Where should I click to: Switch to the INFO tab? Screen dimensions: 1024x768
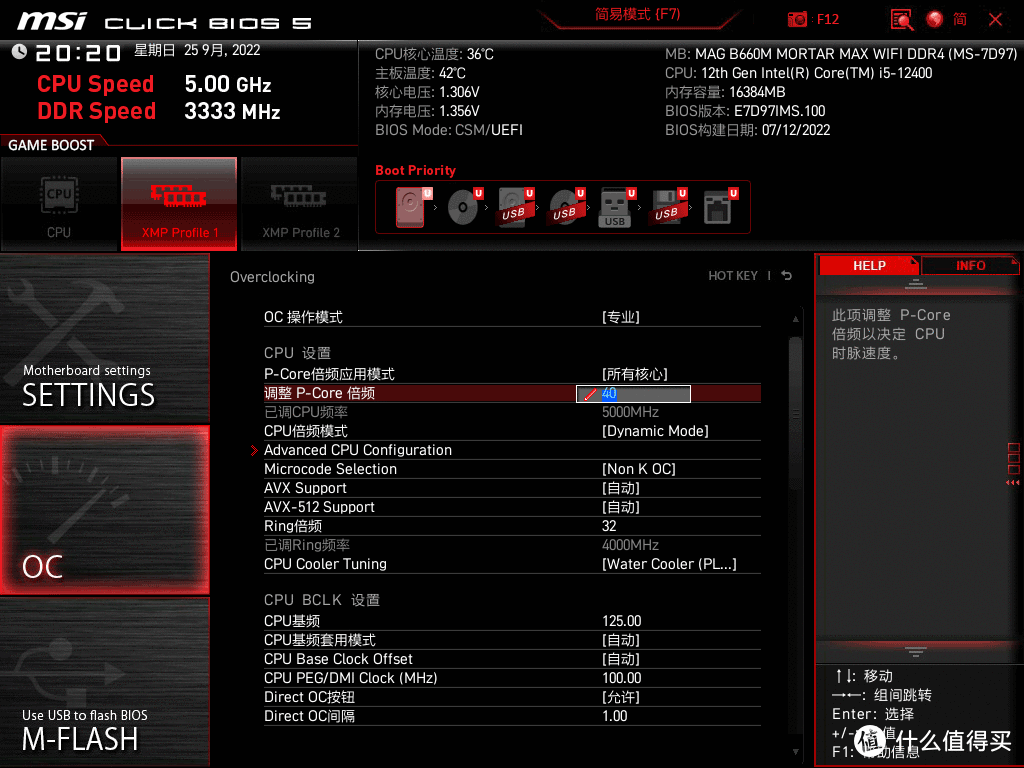click(x=970, y=266)
